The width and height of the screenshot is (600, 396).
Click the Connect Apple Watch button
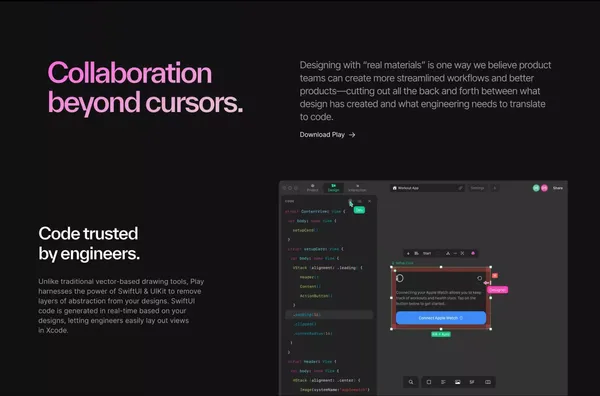coord(441,318)
